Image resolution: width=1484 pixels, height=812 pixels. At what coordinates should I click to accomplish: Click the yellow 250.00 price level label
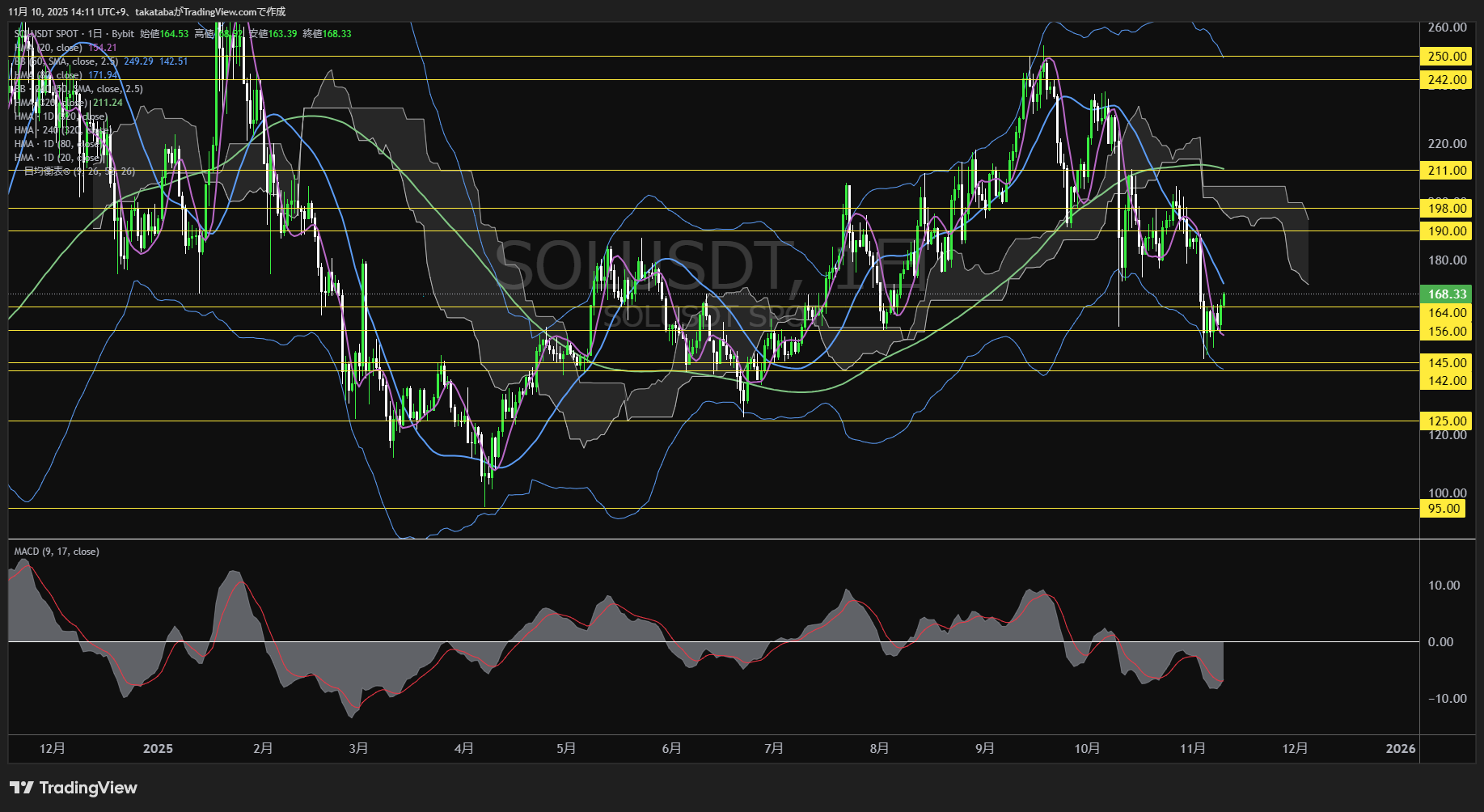point(1444,57)
